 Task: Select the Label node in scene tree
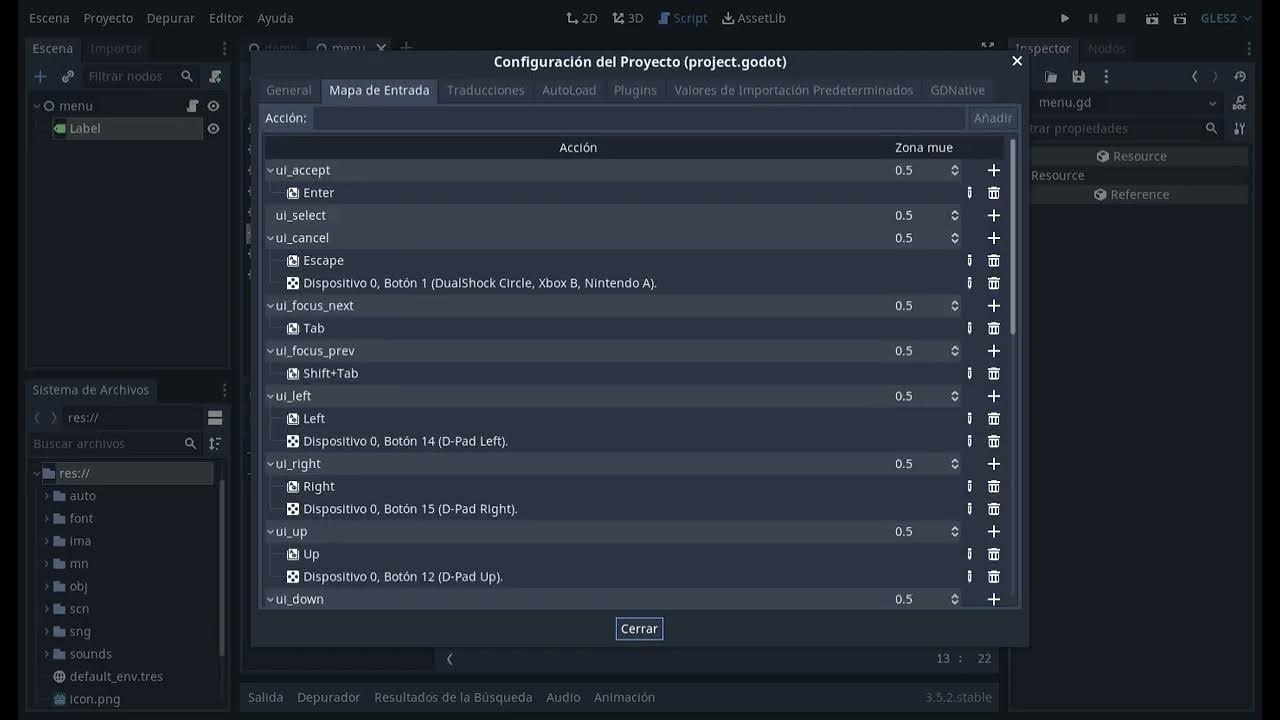[x=84, y=128]
